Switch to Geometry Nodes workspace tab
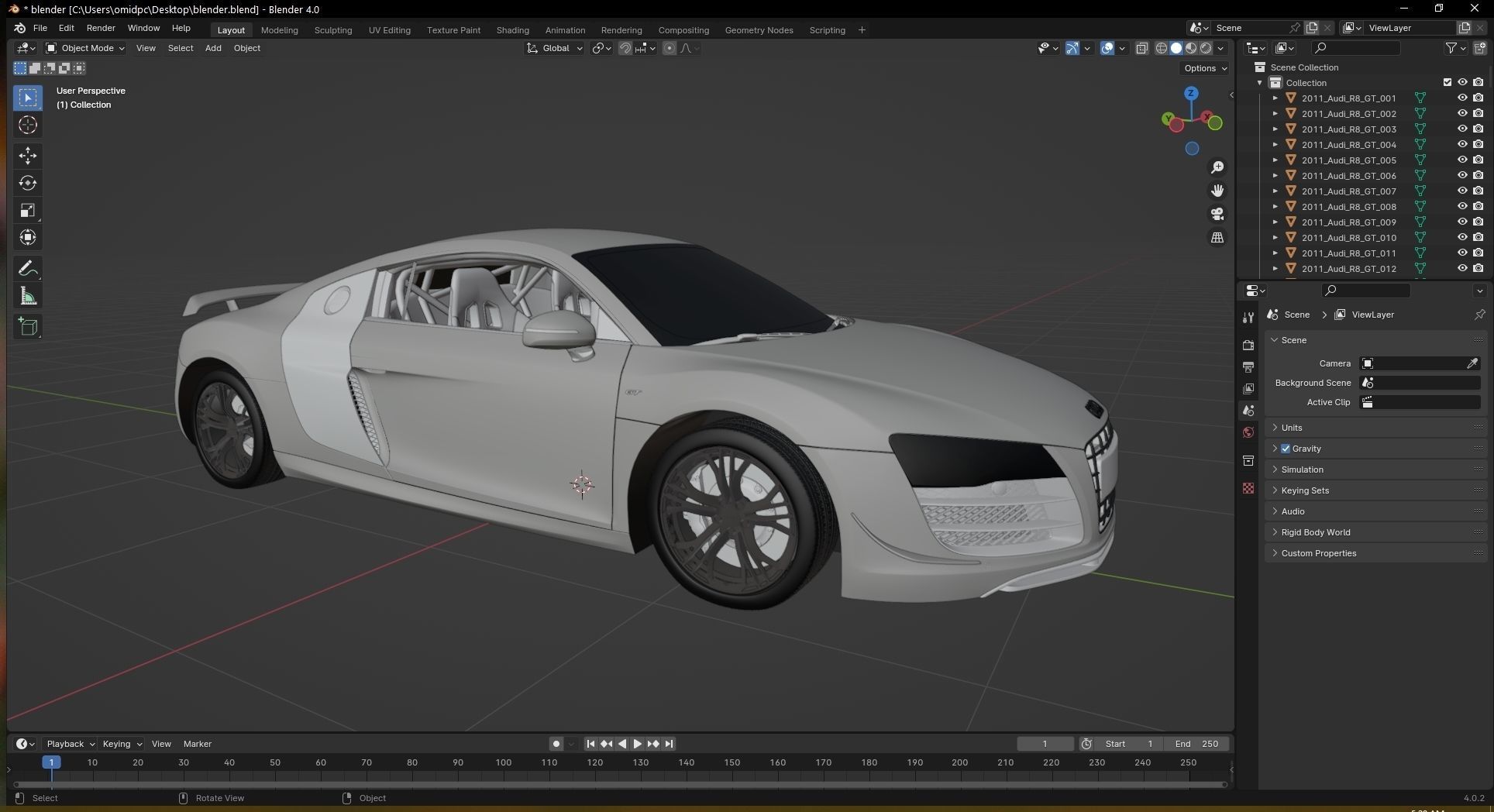This screenshot has height=812, width=1494. pyautogui.click(x=759, y=30)
